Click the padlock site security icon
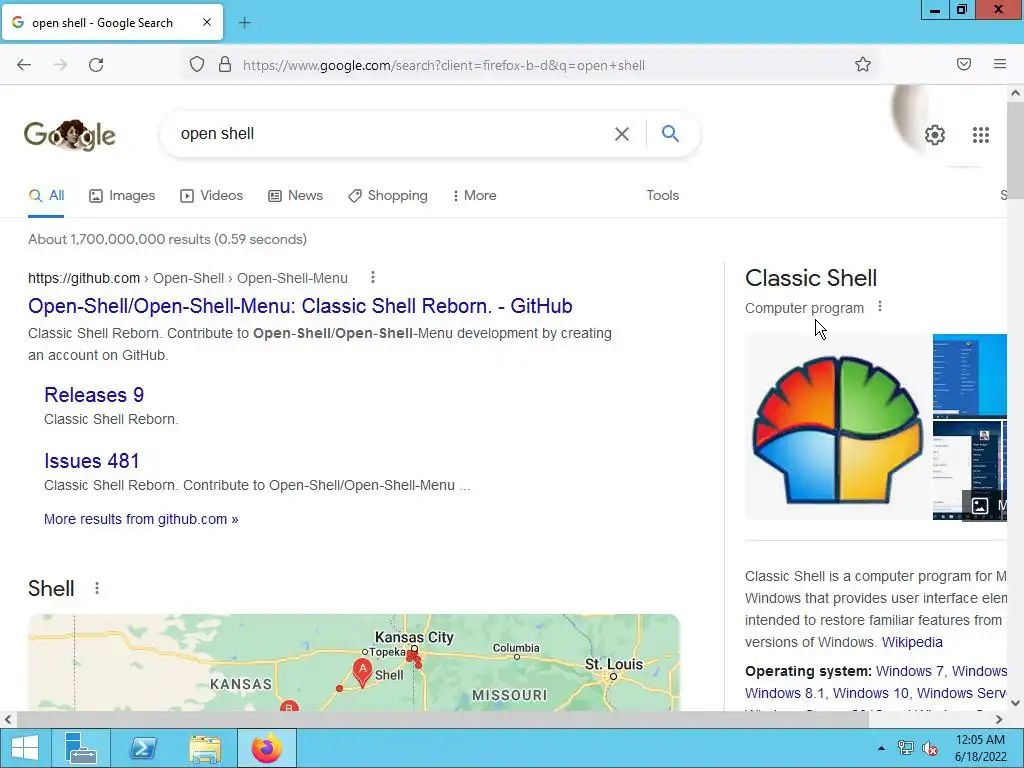Screen dimensions: 1024x768 point(225,65)
